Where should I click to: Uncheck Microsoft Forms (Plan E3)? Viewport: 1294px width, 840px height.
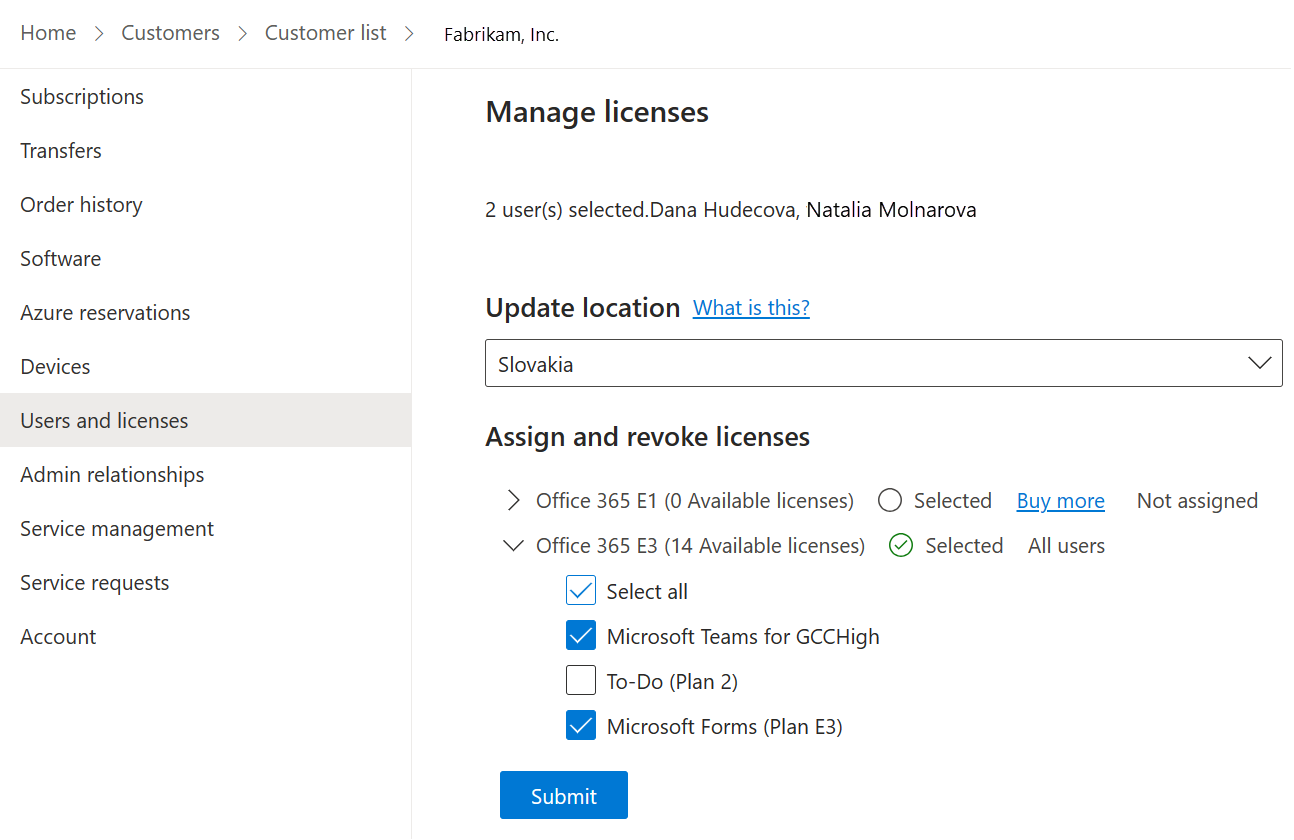pos(580,725)
